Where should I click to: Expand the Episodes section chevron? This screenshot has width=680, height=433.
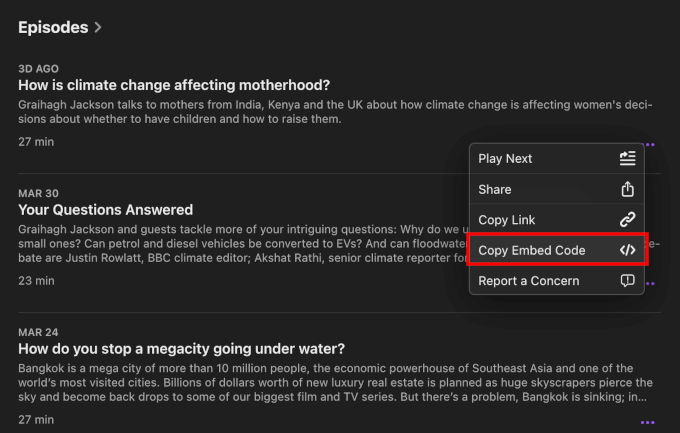pyautogui.click(x=97, y=28)
